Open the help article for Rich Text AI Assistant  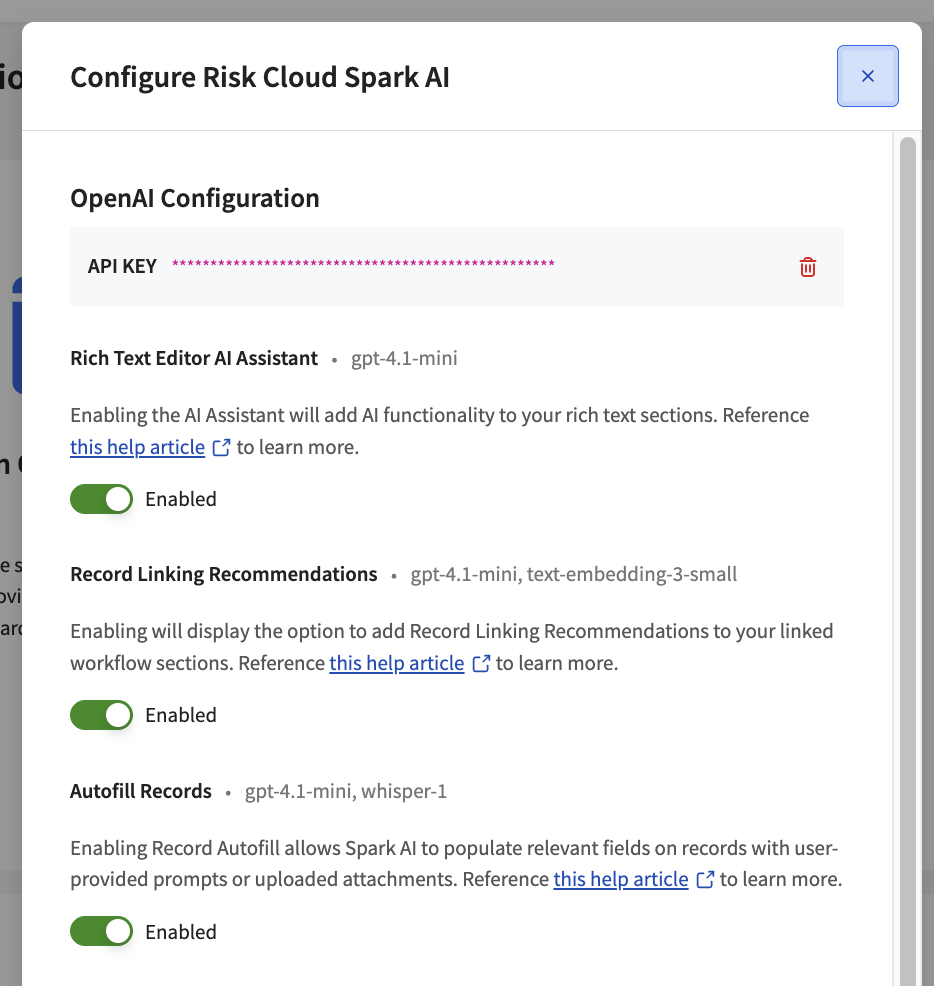137,448
